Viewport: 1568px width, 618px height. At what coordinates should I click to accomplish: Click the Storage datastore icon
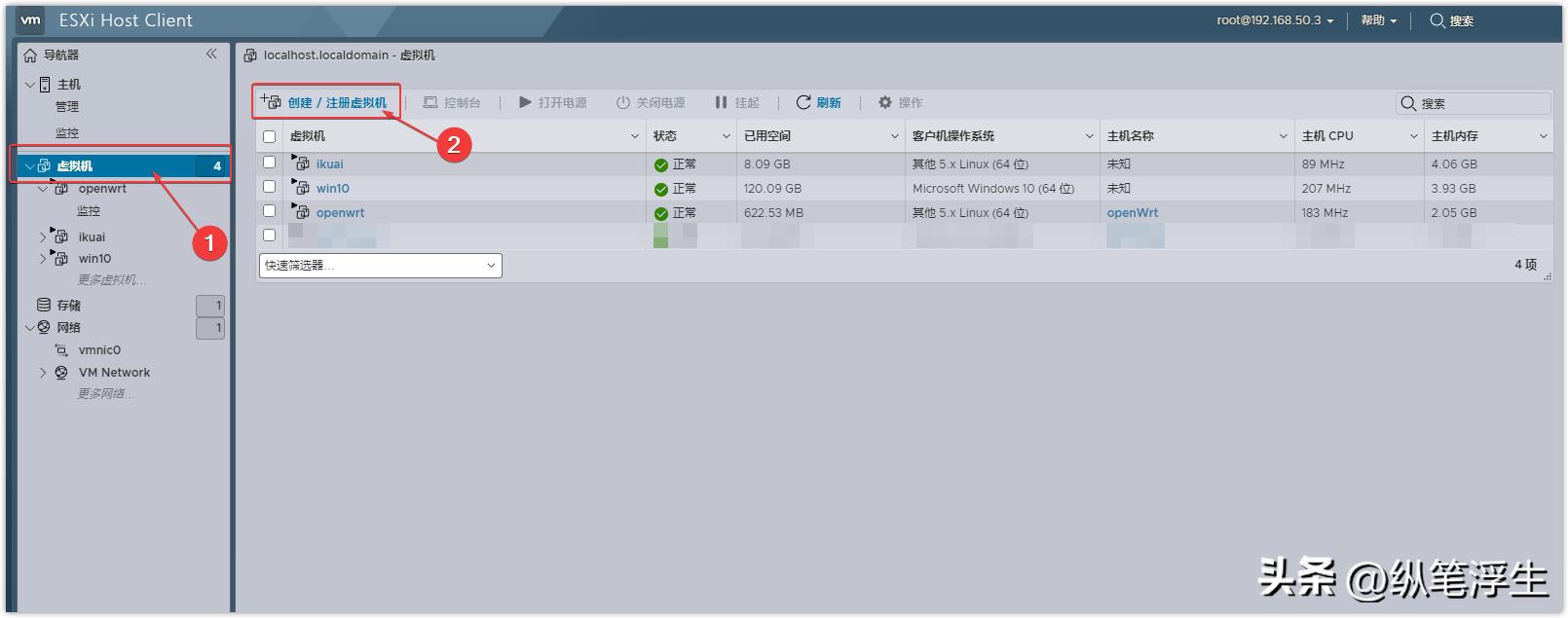pyautogui.click(x=44, y=305)
